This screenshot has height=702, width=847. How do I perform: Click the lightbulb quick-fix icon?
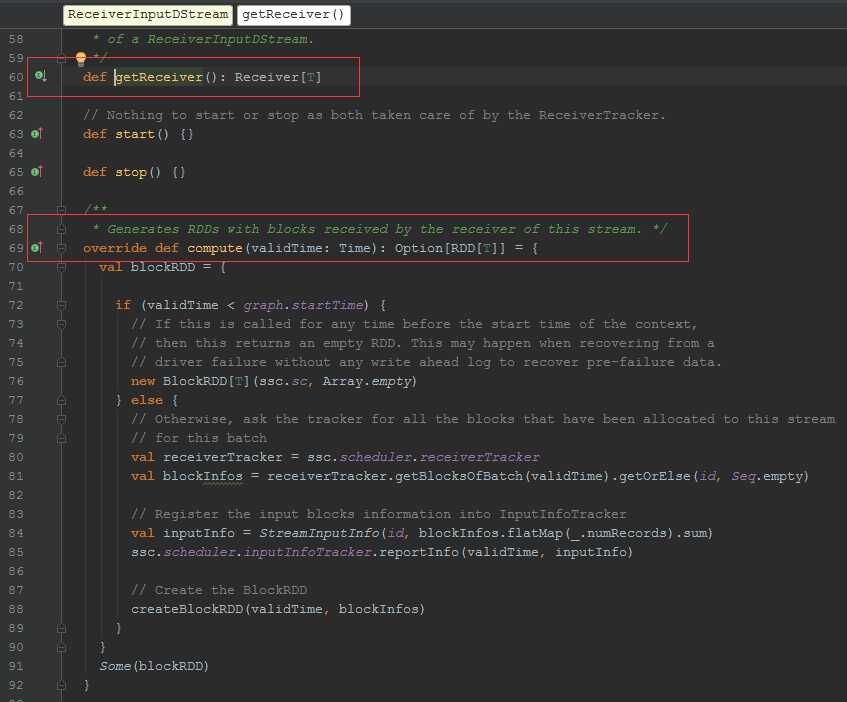[81, 58]
